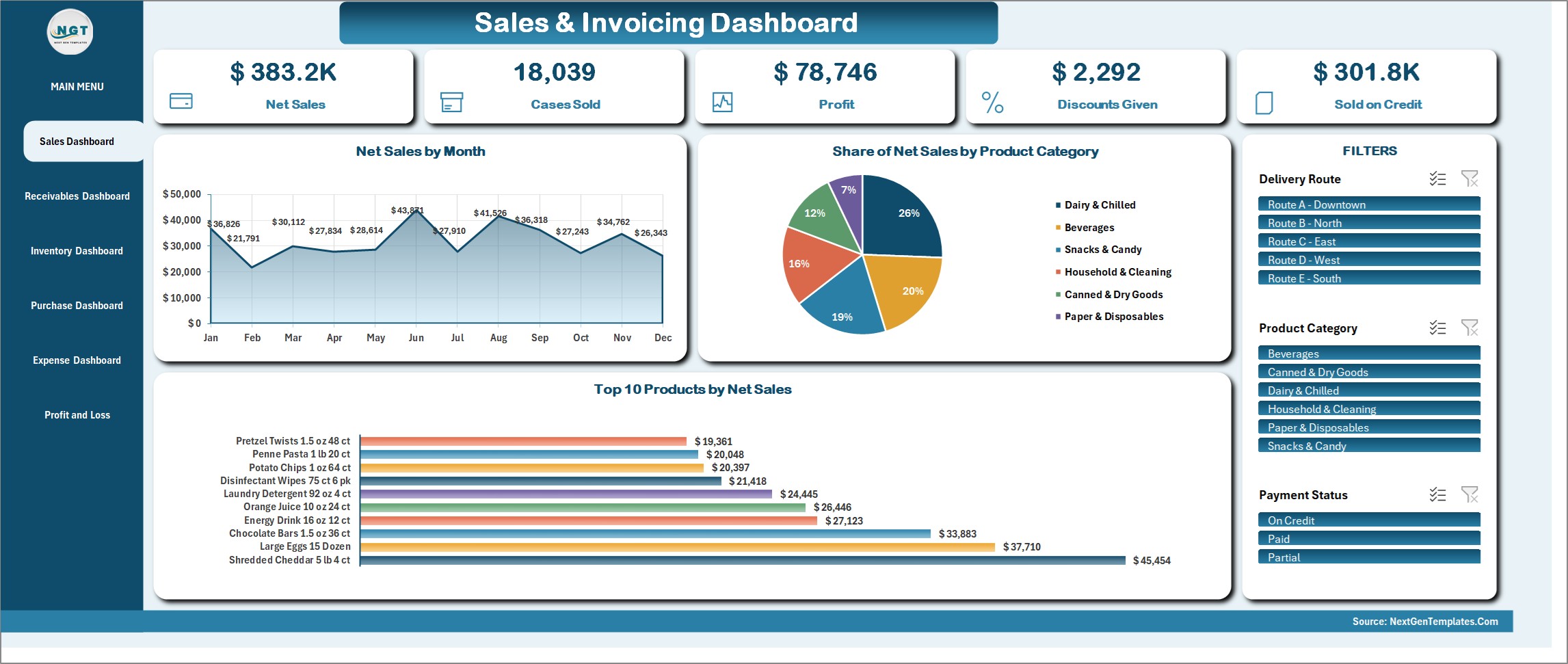
Task: Click the Sales & Invoicing Dashboard title
Action: (x=666, y=23)
